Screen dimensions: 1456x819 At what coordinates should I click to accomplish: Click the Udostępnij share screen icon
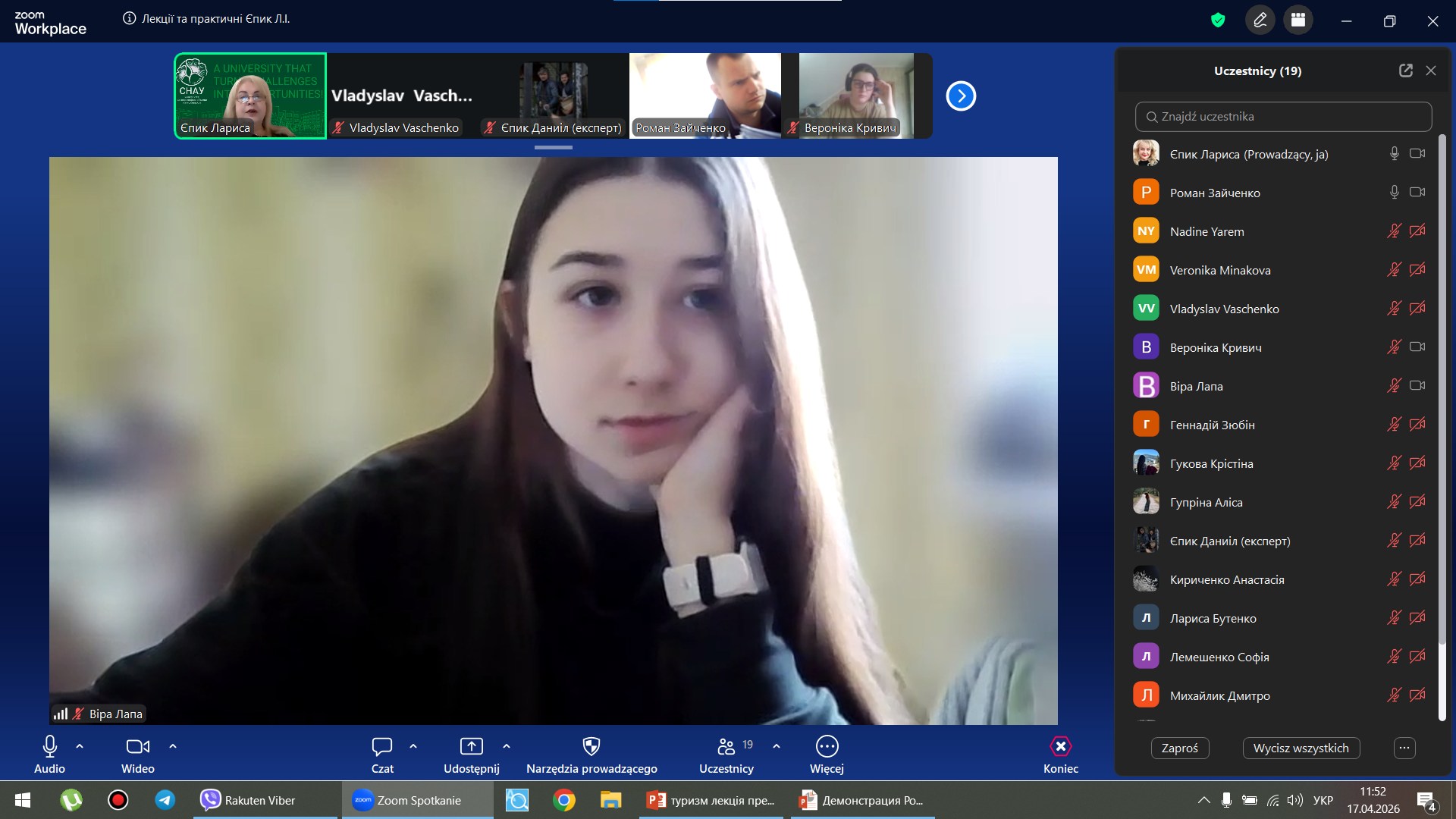pos(471,746)
